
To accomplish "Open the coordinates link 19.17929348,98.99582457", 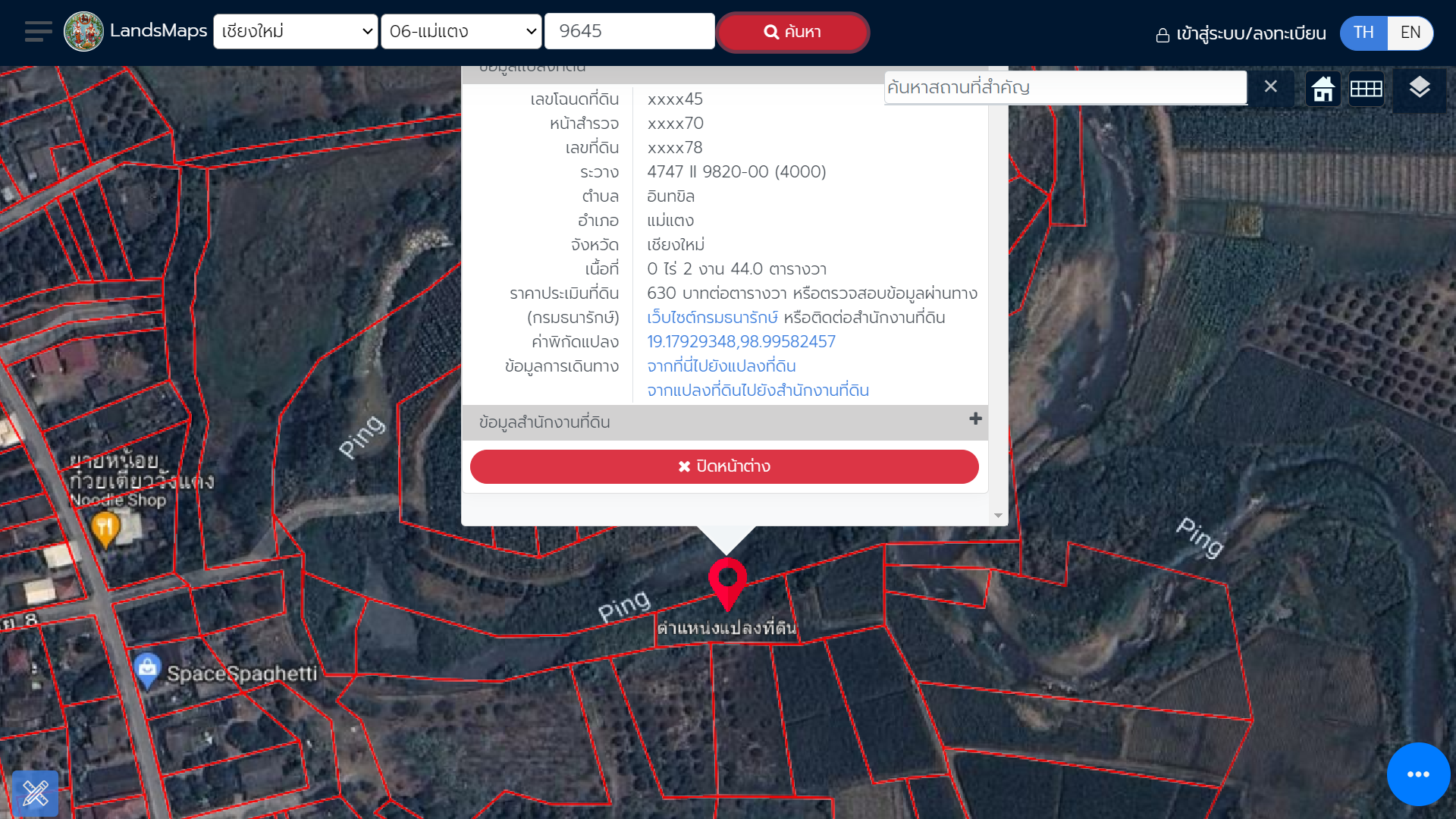I will point(741,342).
